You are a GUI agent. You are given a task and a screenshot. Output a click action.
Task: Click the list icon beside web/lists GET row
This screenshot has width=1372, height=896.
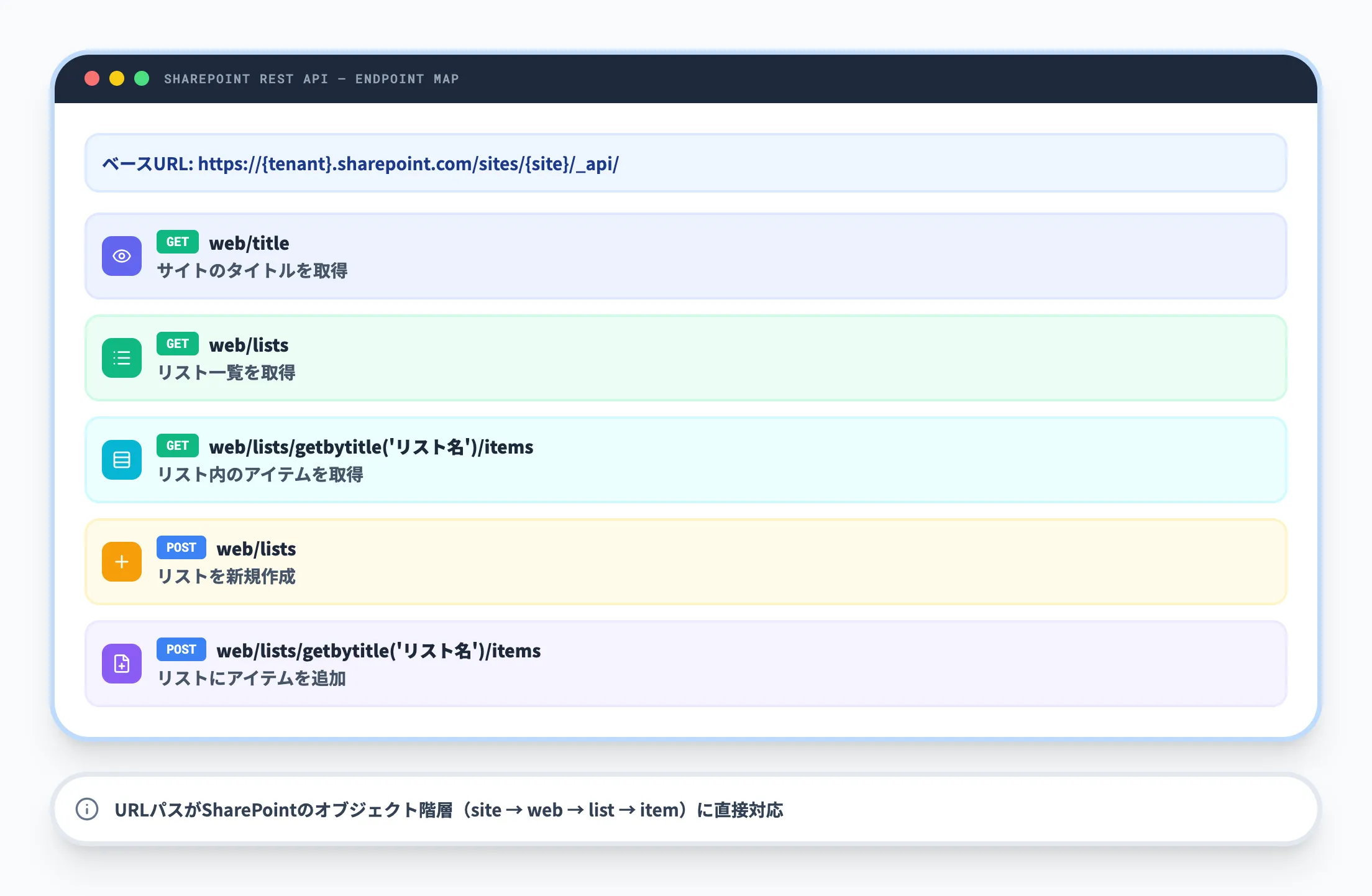pos(122,357)
